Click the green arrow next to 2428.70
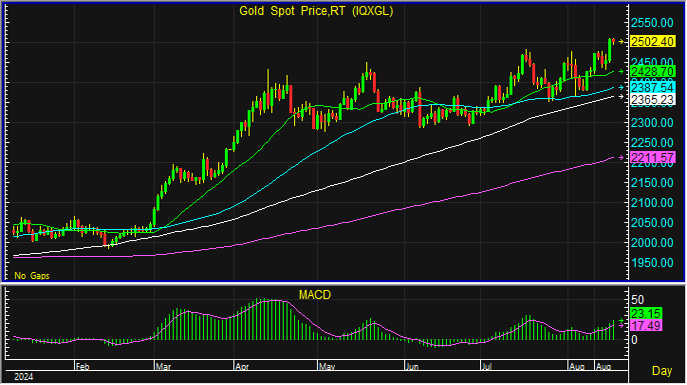 click(621, 71)
